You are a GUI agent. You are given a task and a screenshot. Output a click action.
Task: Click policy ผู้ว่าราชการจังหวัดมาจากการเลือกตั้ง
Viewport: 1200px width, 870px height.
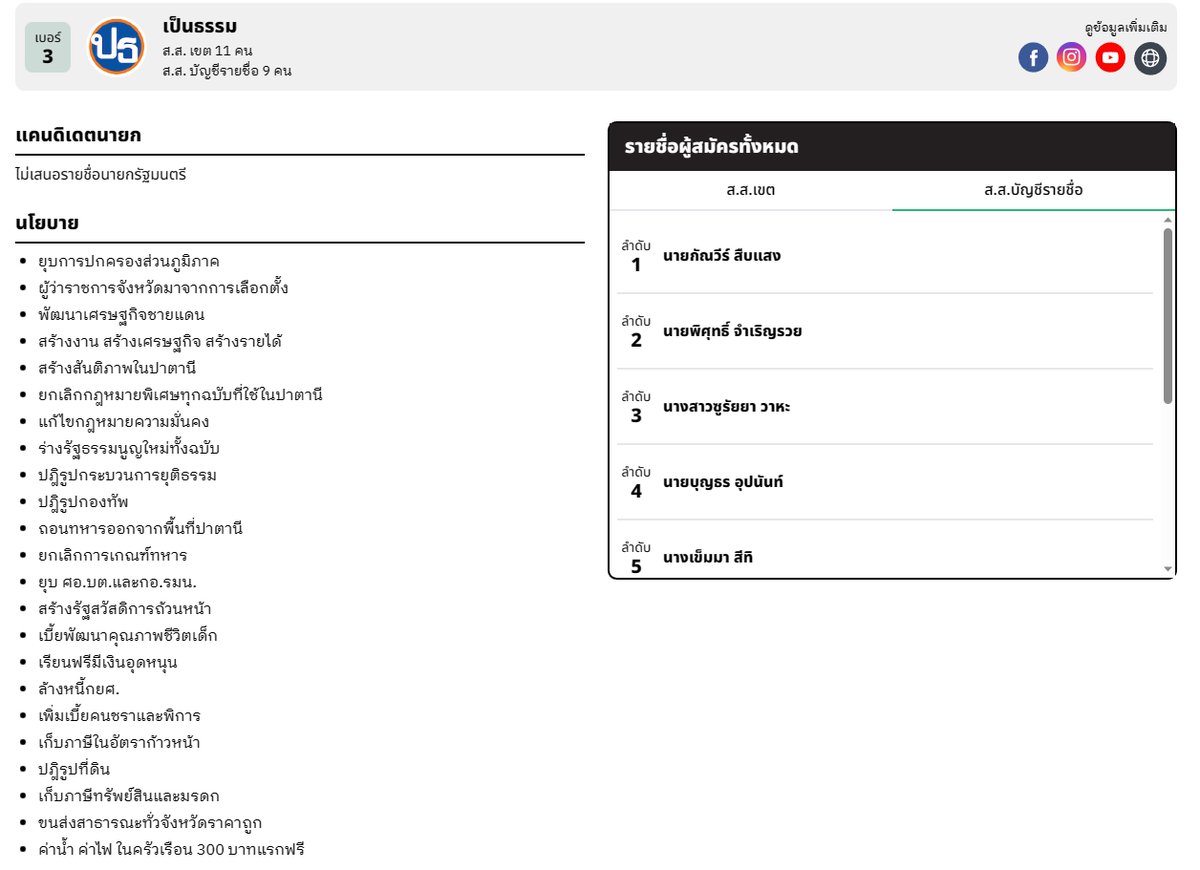pyautogui.click(x=163, y=288)
